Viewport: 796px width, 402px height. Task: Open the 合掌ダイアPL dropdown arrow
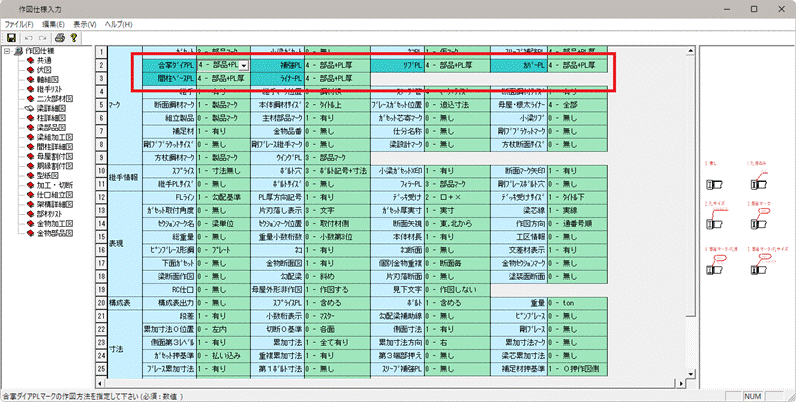(243, 65)
